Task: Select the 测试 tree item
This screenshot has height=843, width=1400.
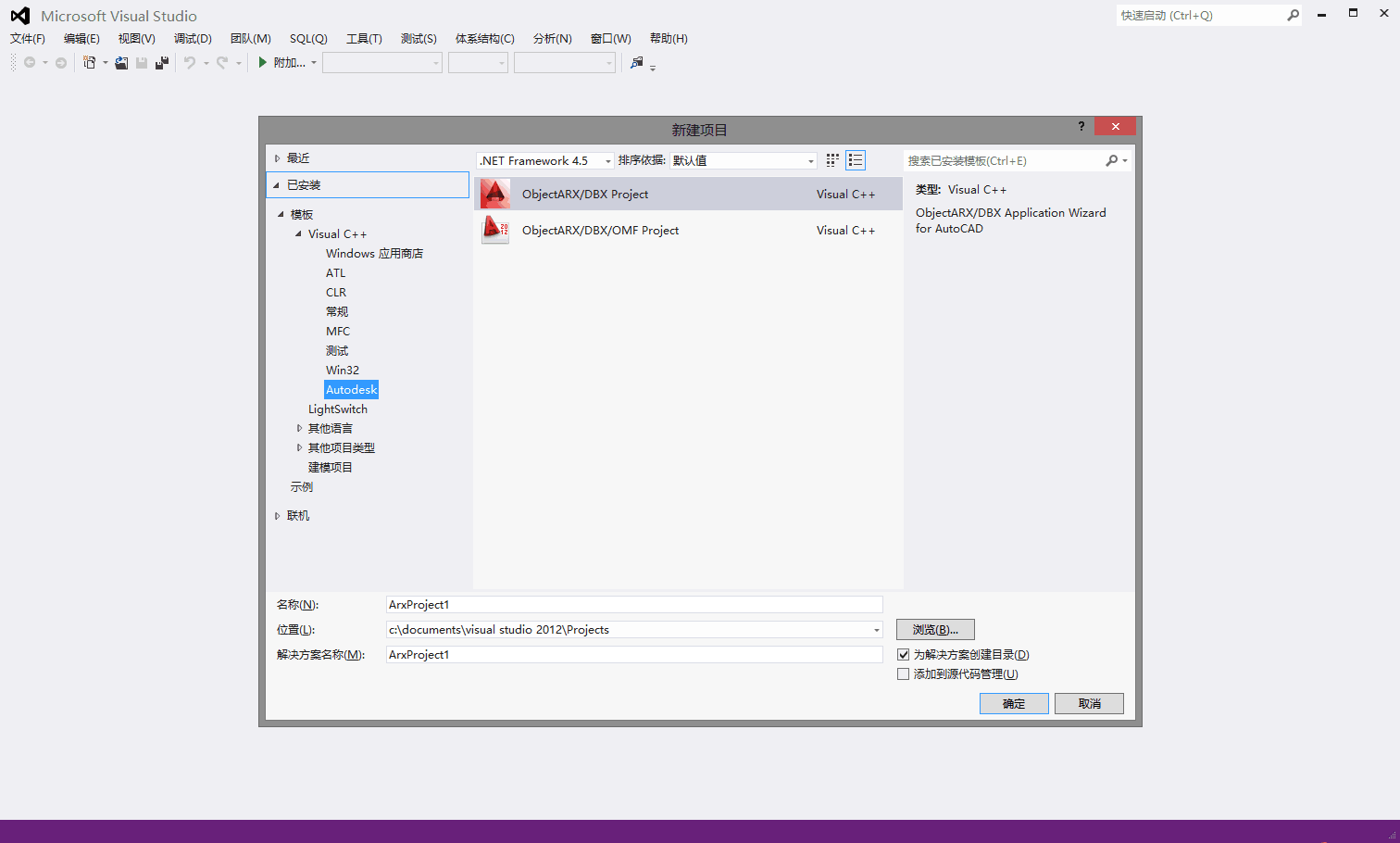Action: click(337, 350)
